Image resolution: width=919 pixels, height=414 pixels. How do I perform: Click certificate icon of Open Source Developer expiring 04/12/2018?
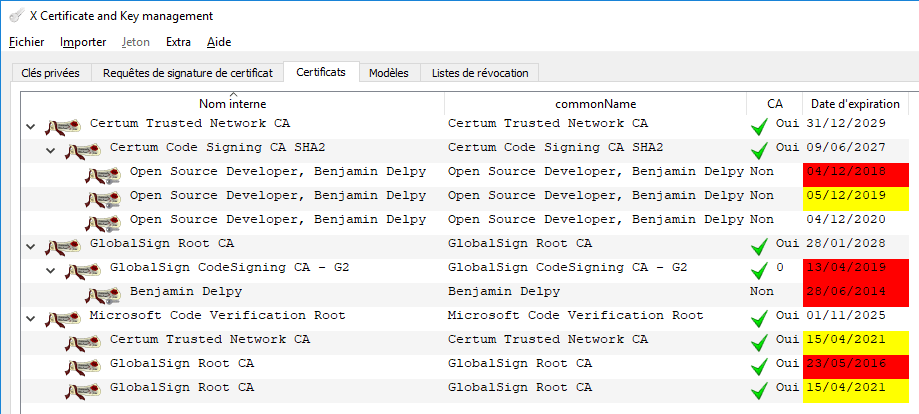click(103, 174)
